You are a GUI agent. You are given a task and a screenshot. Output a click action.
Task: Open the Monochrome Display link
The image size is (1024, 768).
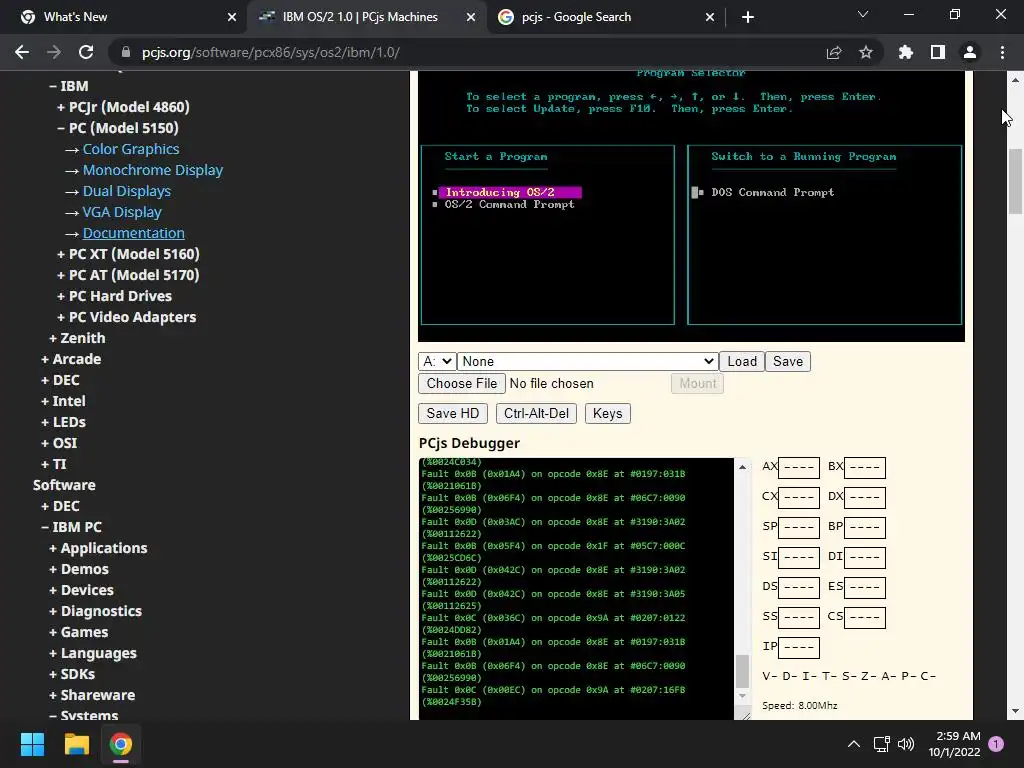pyautogui.click(x=153, y=170)
